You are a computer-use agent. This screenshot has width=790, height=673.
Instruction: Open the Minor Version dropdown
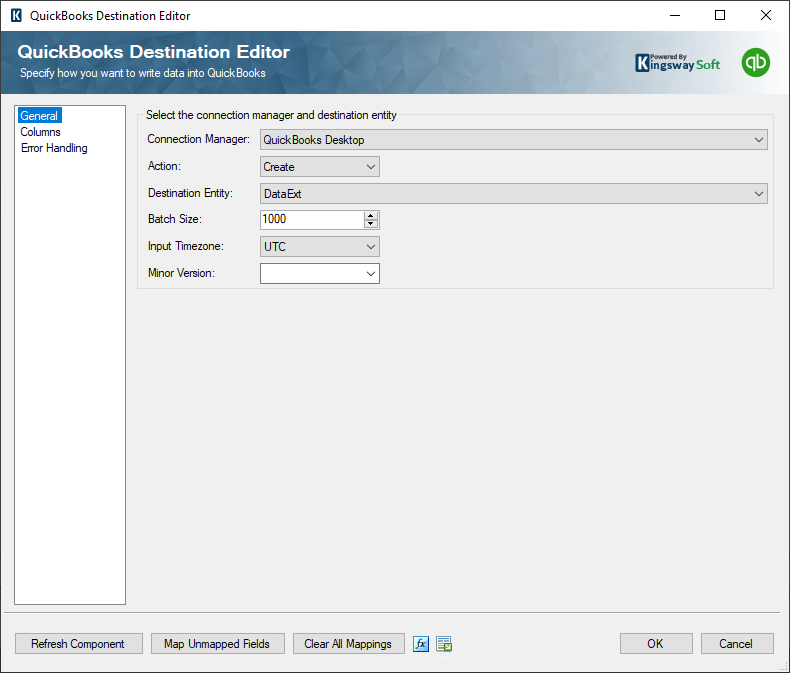click(319, 273)
